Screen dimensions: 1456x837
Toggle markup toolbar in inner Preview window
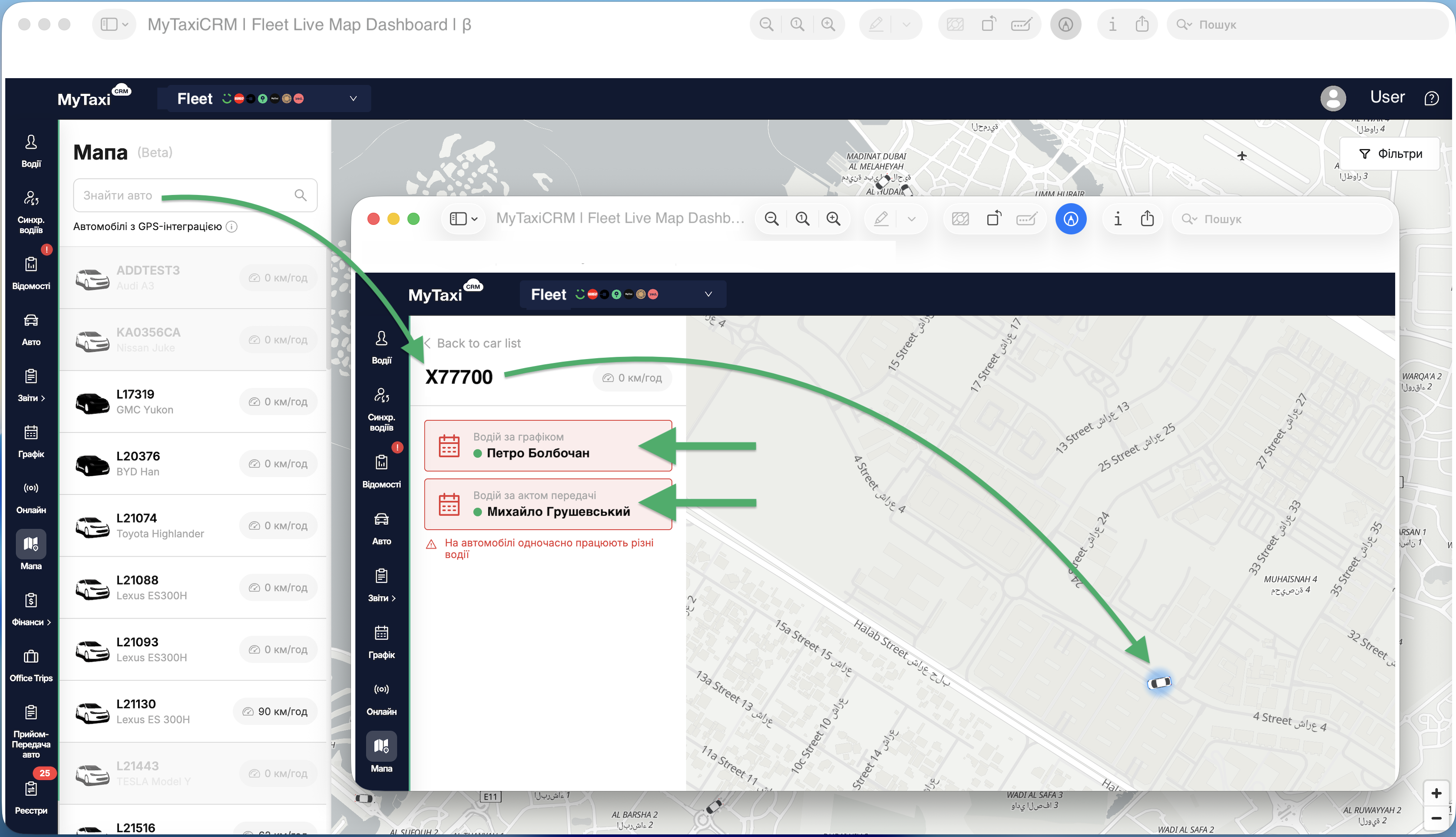point(1071,218)
